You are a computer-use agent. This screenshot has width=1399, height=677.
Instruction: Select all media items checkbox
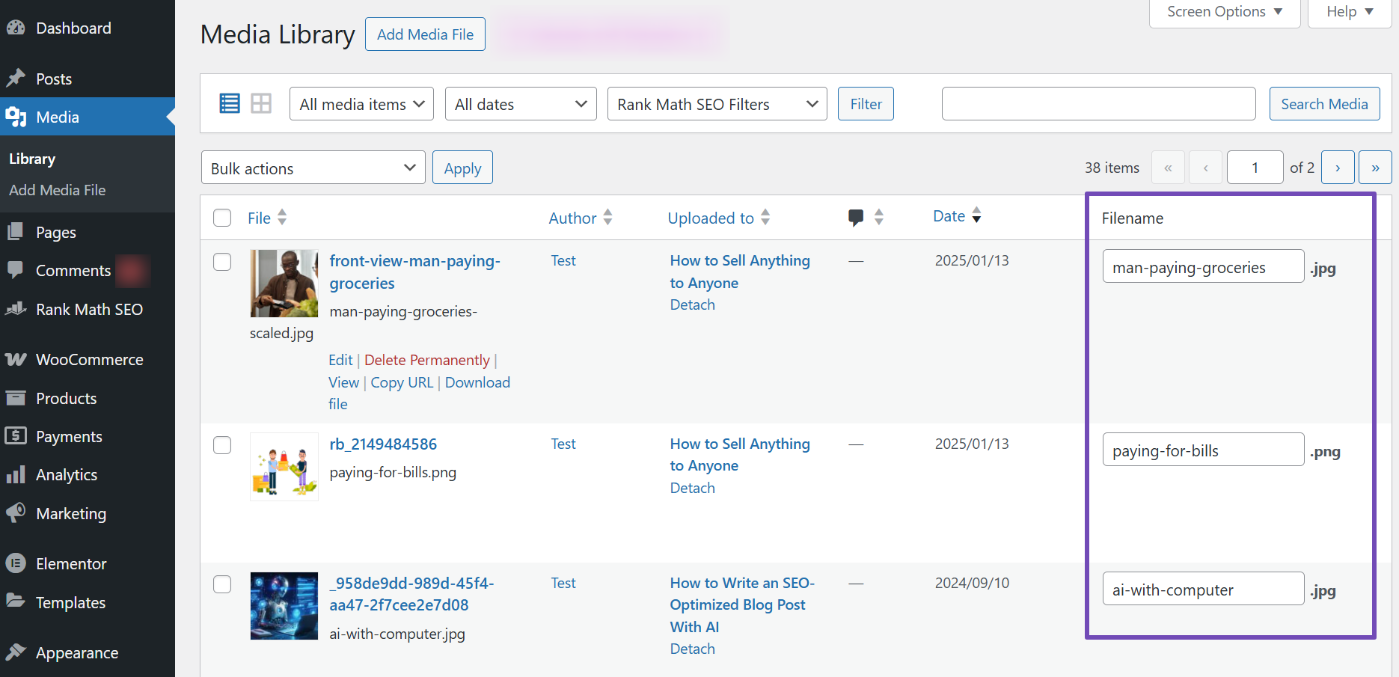[x=222, y=218]
